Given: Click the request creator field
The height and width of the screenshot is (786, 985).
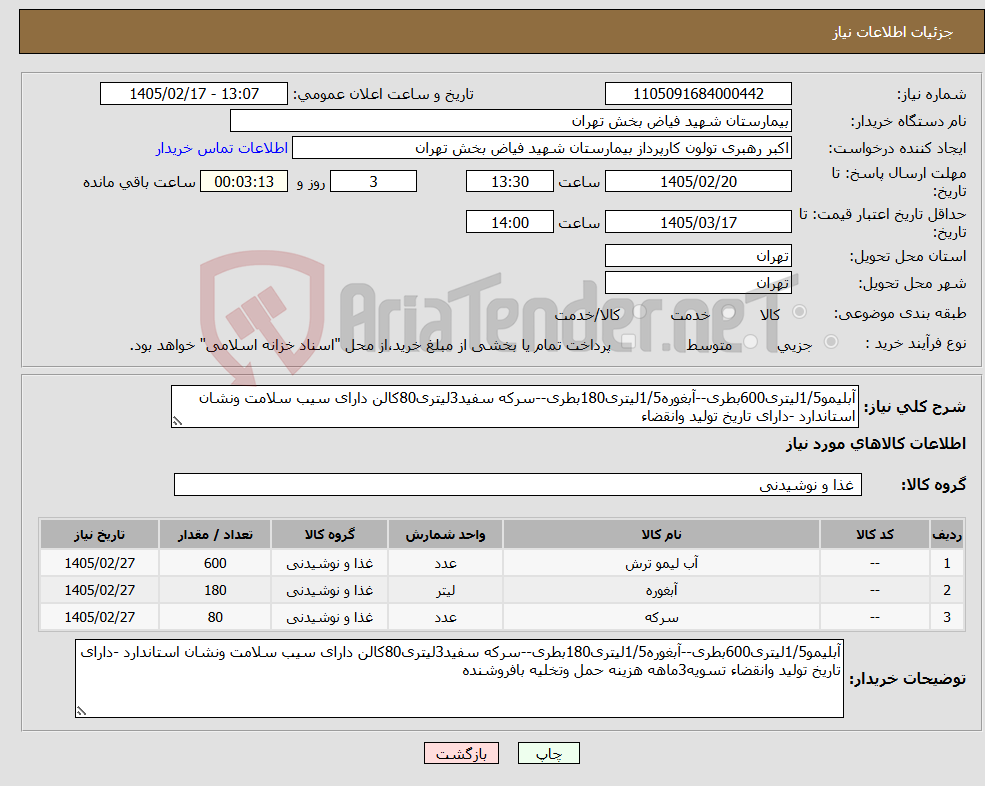Looking at the screenshot, I should (541, 148).
